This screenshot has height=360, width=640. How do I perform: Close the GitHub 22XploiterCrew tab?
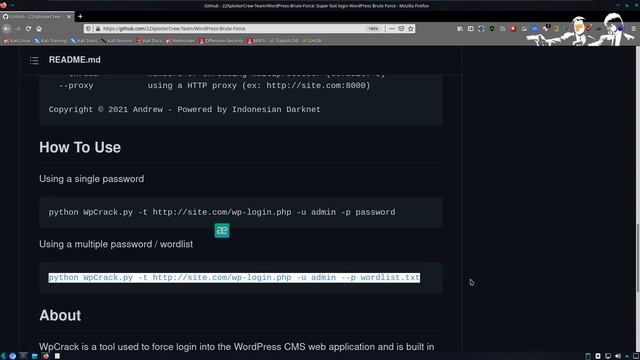pos(69,17)
